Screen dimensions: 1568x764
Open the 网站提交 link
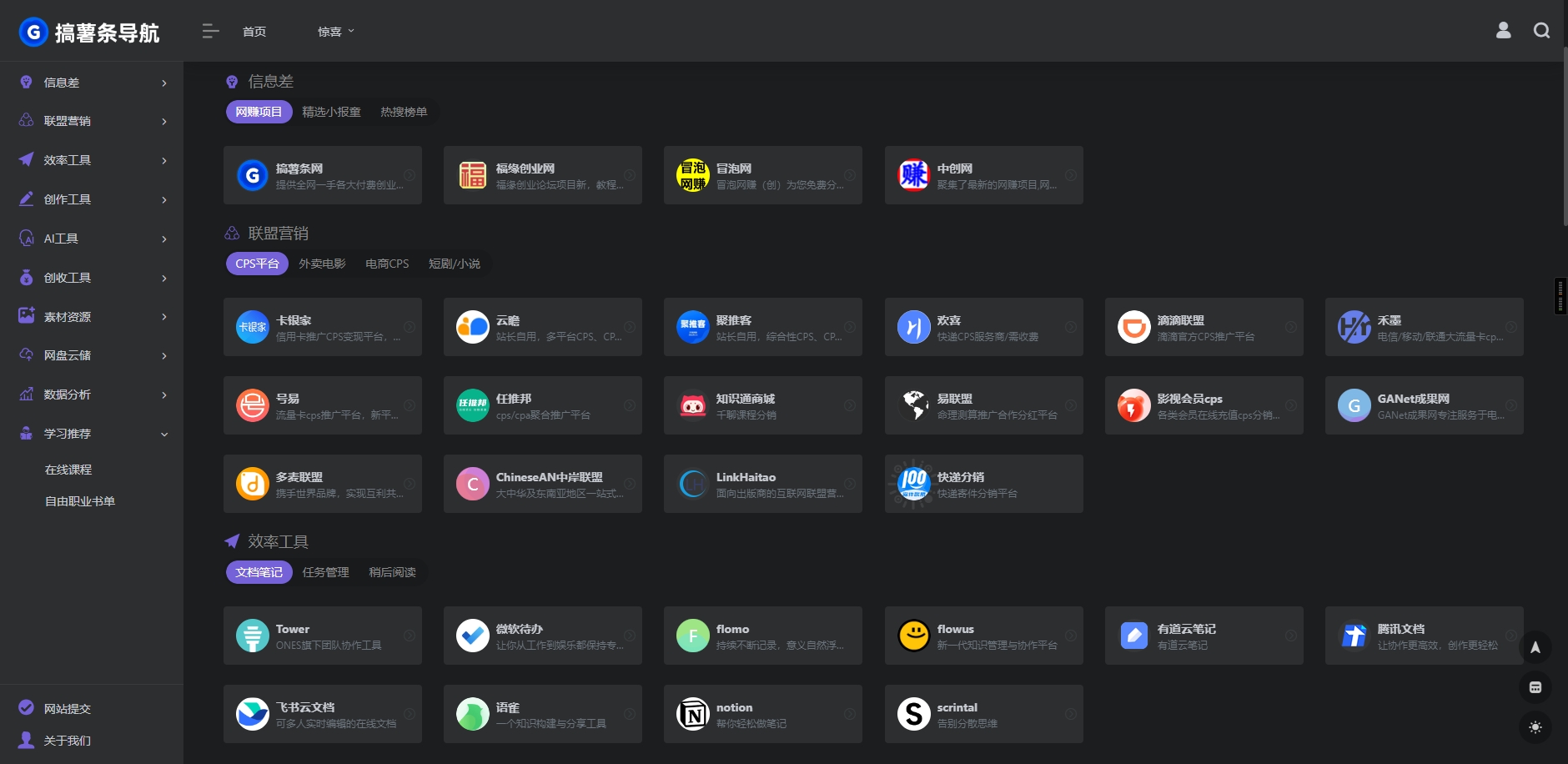coord(67,709)
